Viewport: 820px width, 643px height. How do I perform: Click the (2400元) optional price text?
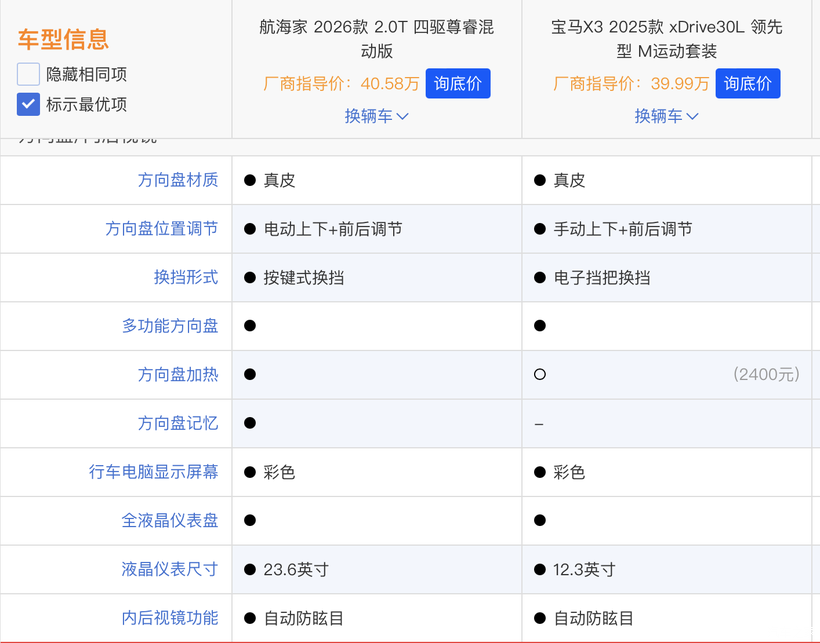click(766, 375)
